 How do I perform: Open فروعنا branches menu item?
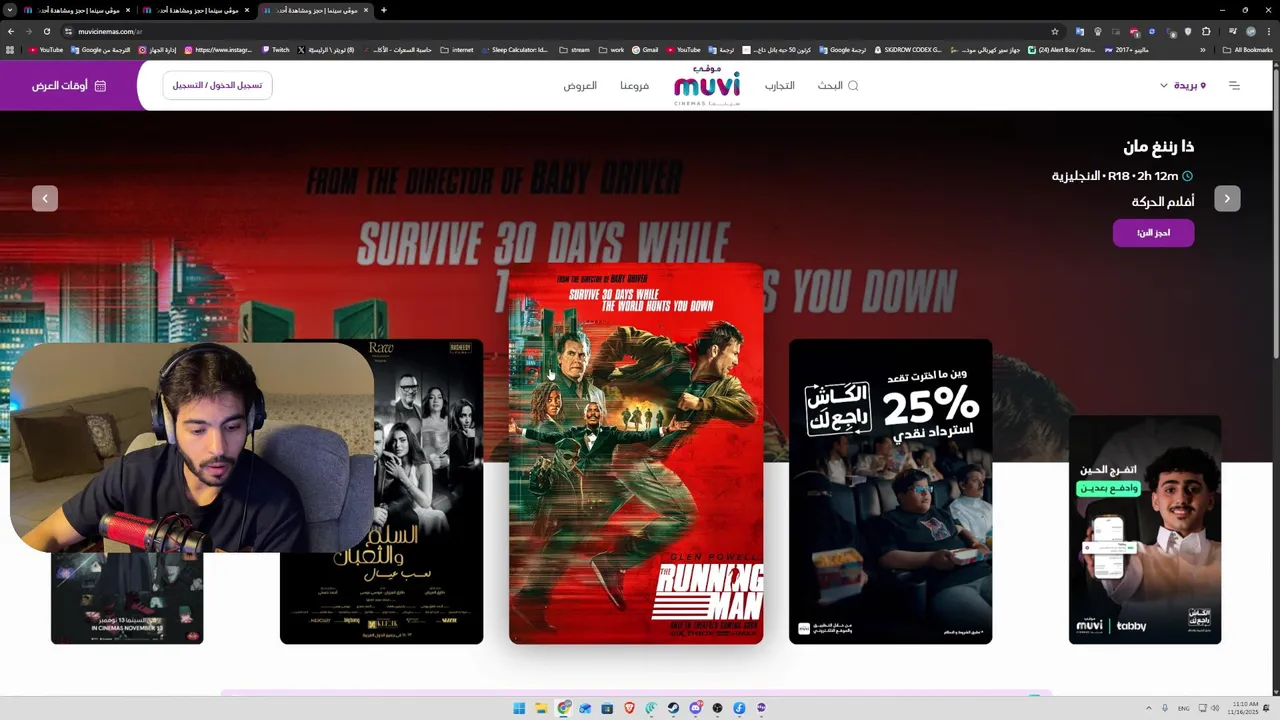pyautogui.click(x=634, y=85)
